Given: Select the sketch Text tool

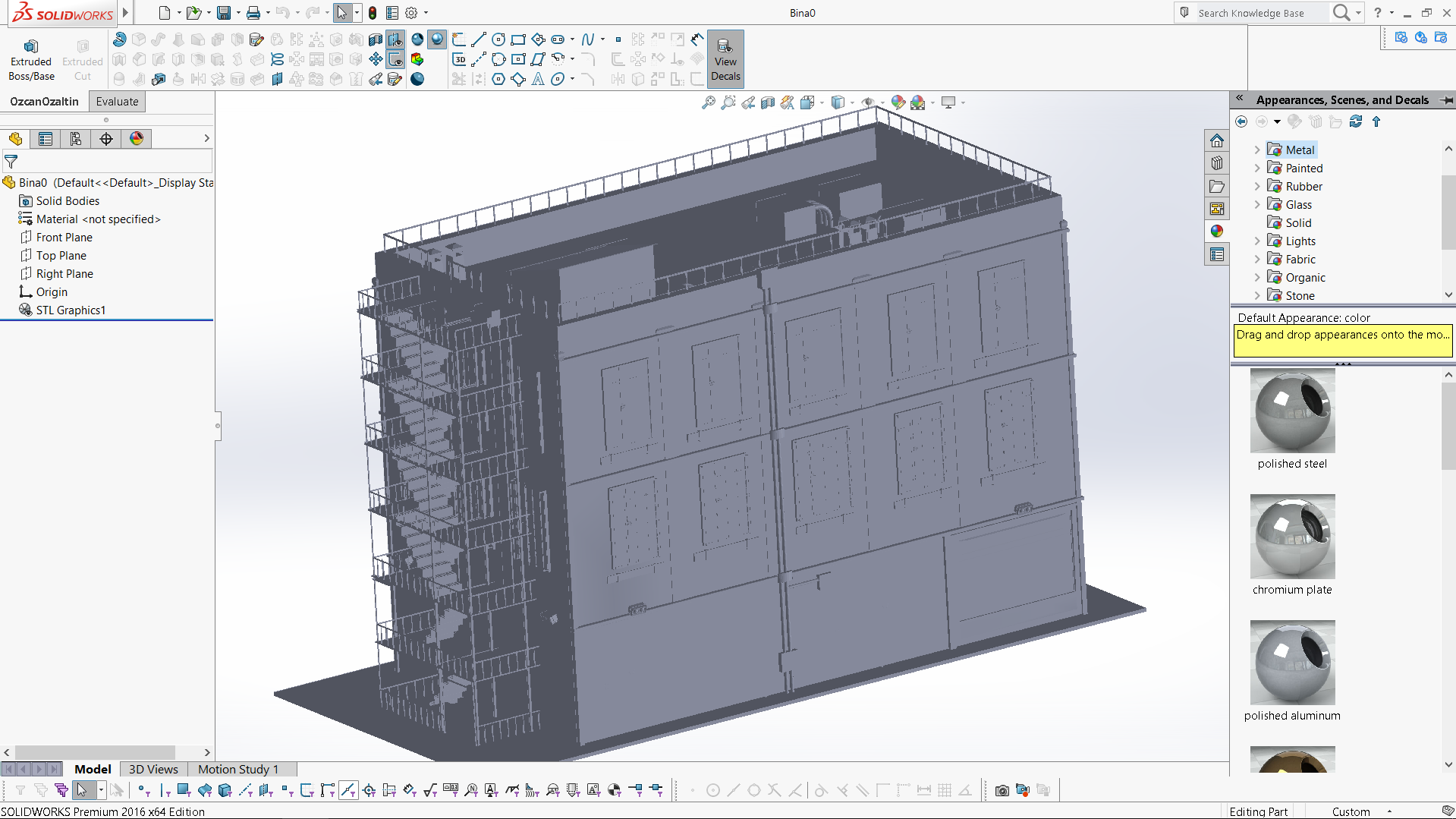Looking at the screenshot, I should [538, 79].
